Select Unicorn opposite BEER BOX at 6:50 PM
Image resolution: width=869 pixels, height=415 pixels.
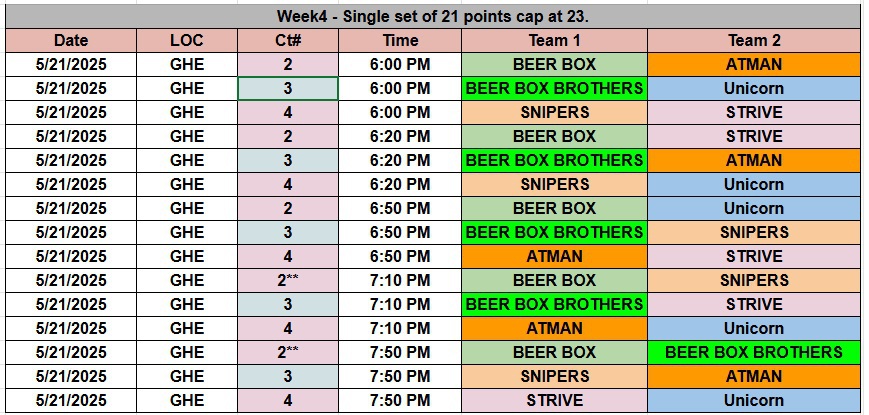(x=753, y=209)
